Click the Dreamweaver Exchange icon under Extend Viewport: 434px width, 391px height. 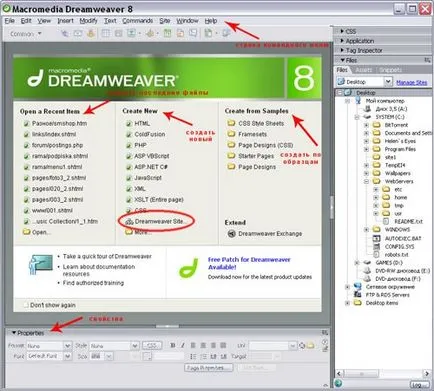232,234
